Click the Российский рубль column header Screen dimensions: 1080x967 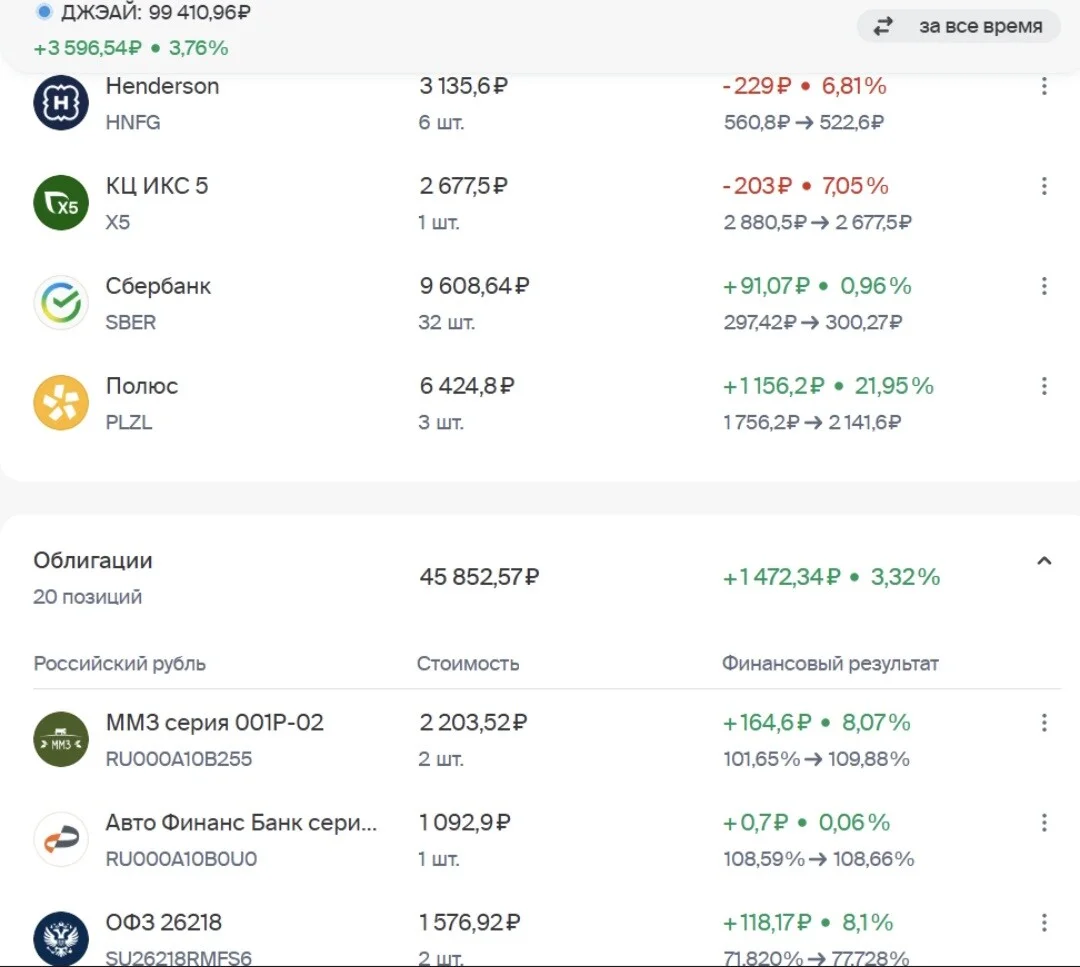120,663
